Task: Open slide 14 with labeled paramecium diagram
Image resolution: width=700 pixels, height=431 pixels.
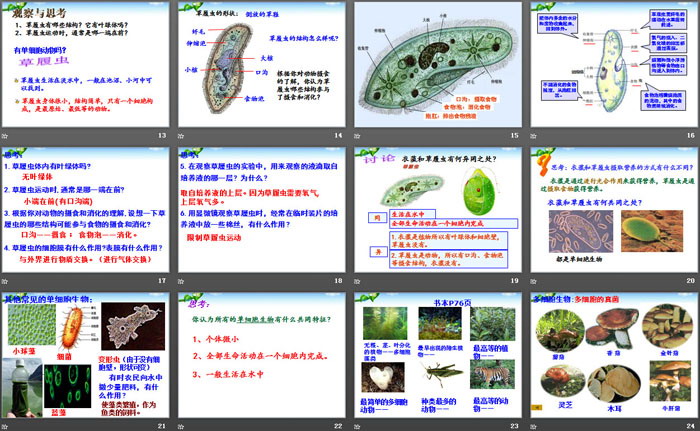Action: (x=262, y=63)
